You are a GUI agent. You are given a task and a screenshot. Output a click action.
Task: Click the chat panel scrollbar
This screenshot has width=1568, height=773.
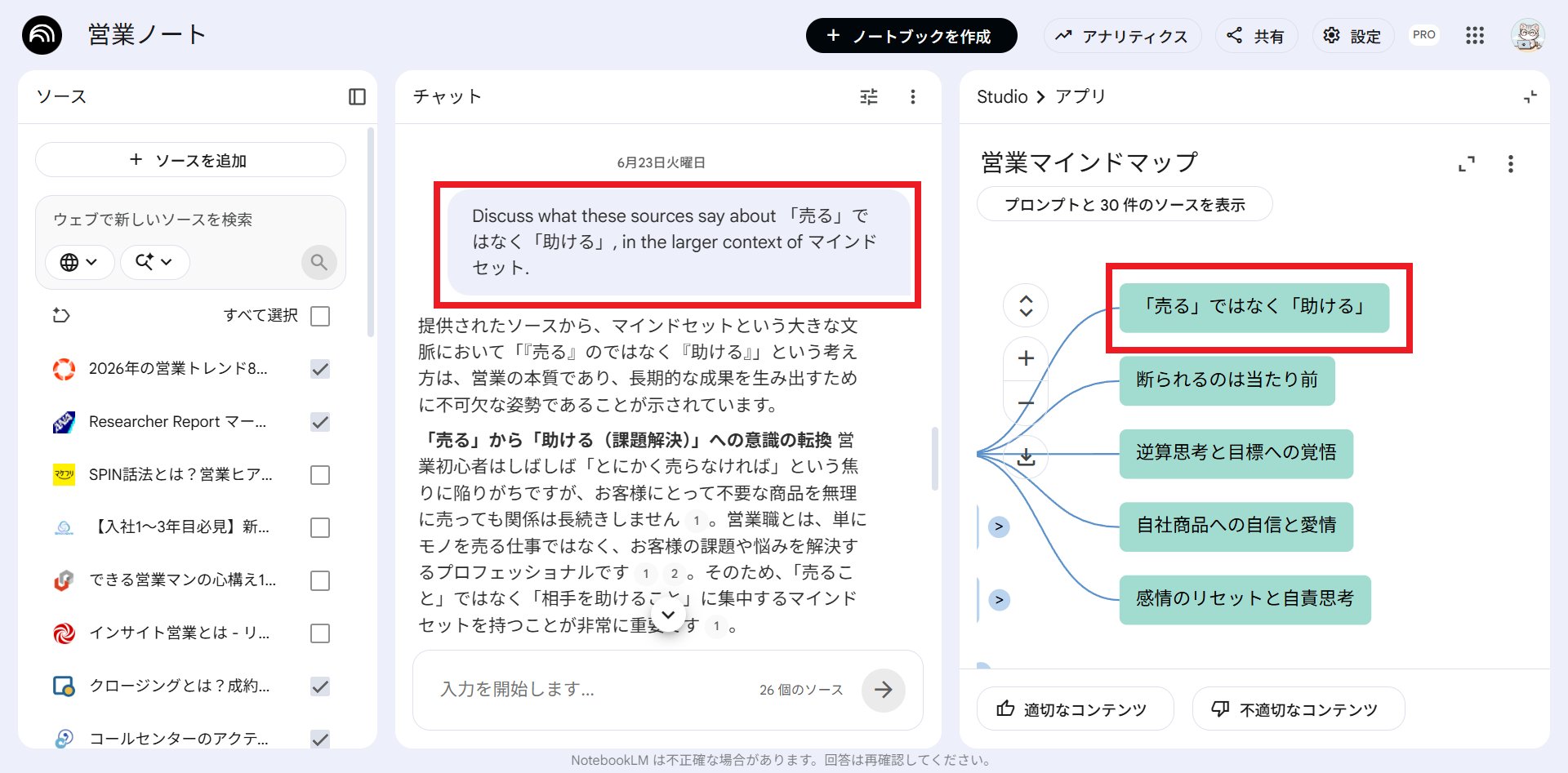935,459
